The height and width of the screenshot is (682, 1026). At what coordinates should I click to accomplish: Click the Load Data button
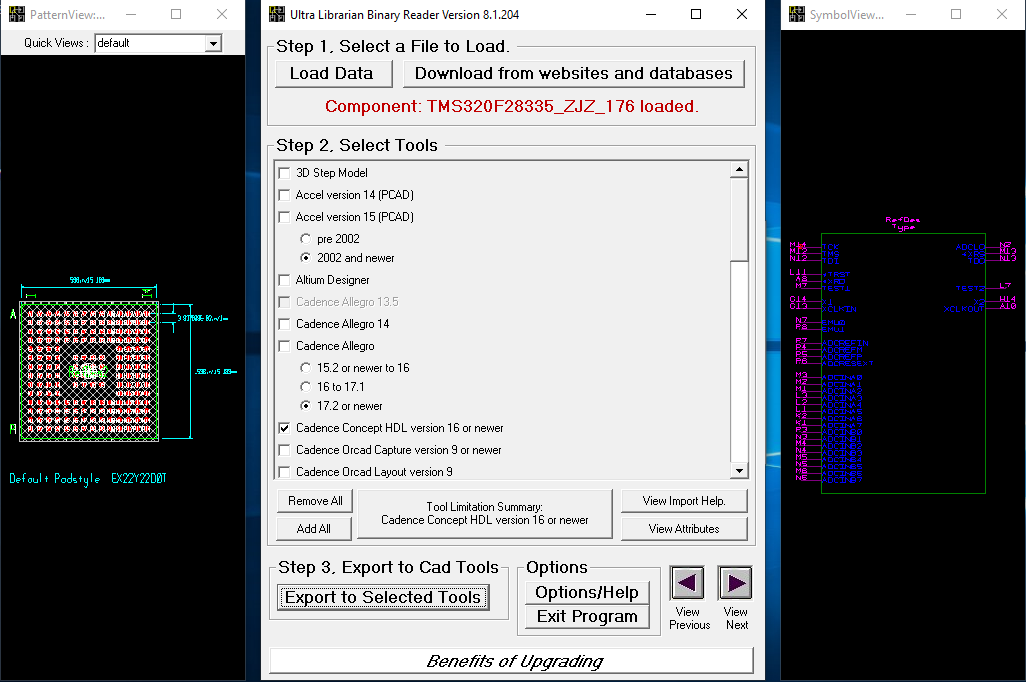coord(332,73)
